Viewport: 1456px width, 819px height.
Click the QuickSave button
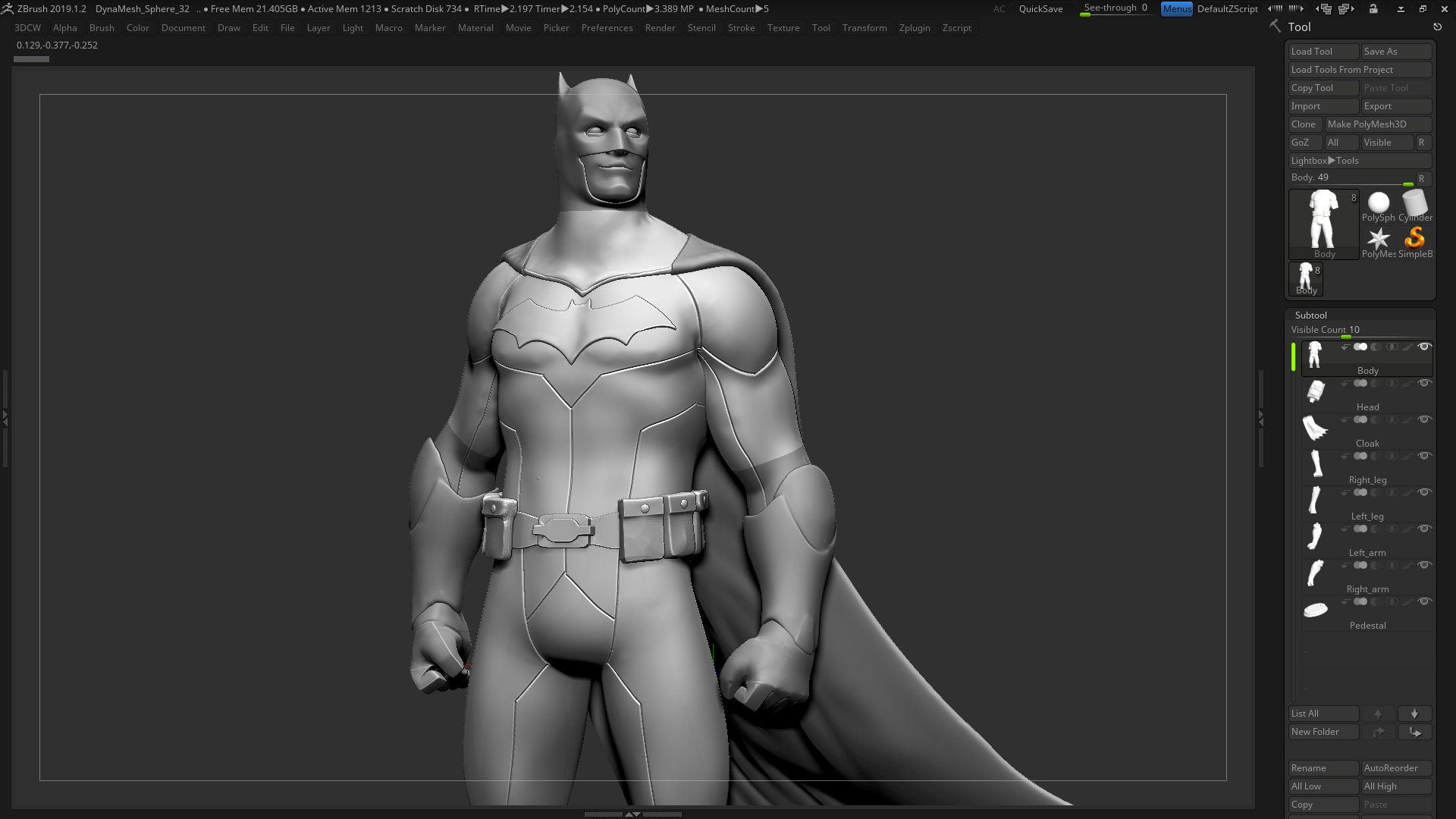point(1040,9)
